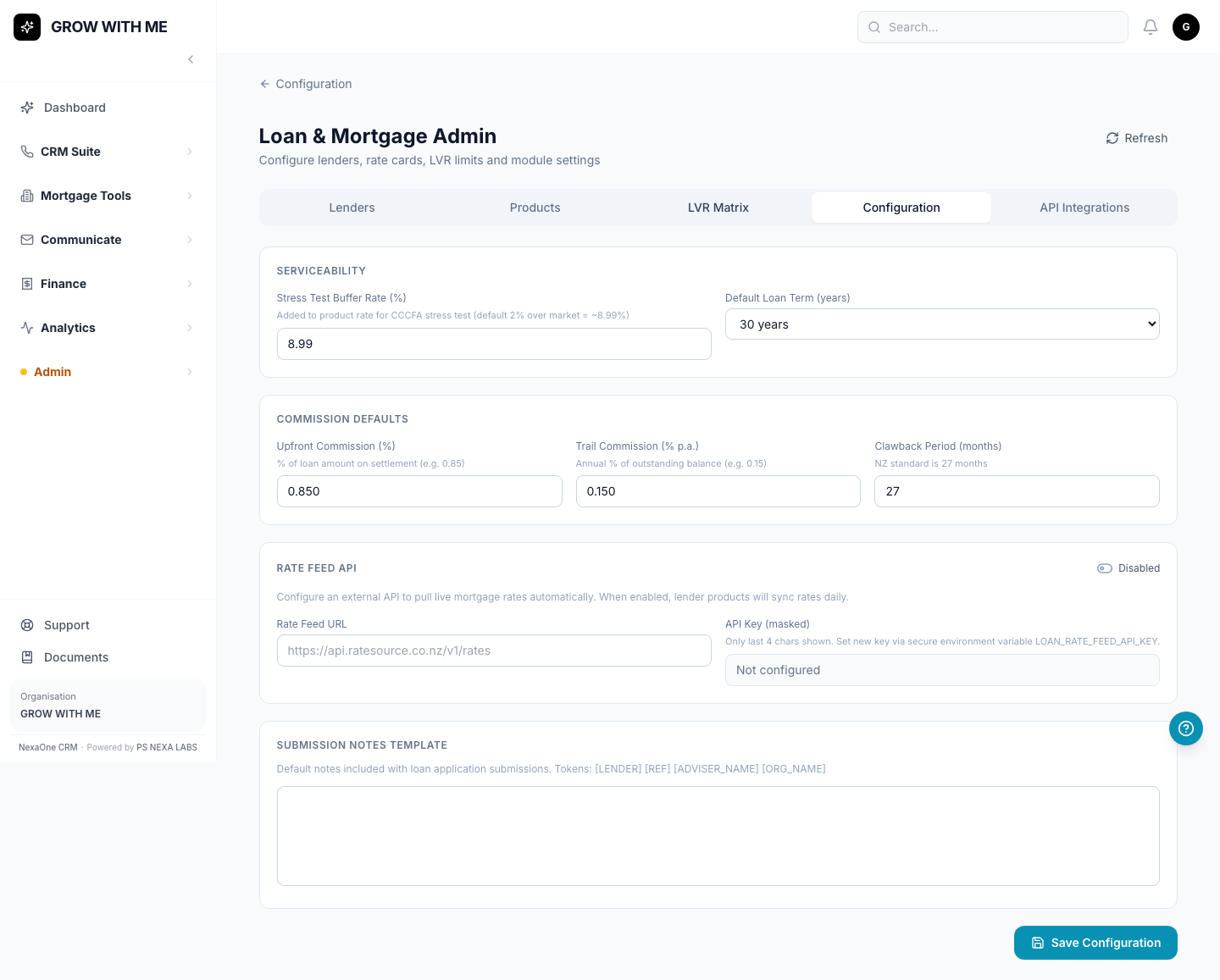Switch to the API Integrations tab
The height and width of the screenshot is (980, 1220).
(1084, 208)
